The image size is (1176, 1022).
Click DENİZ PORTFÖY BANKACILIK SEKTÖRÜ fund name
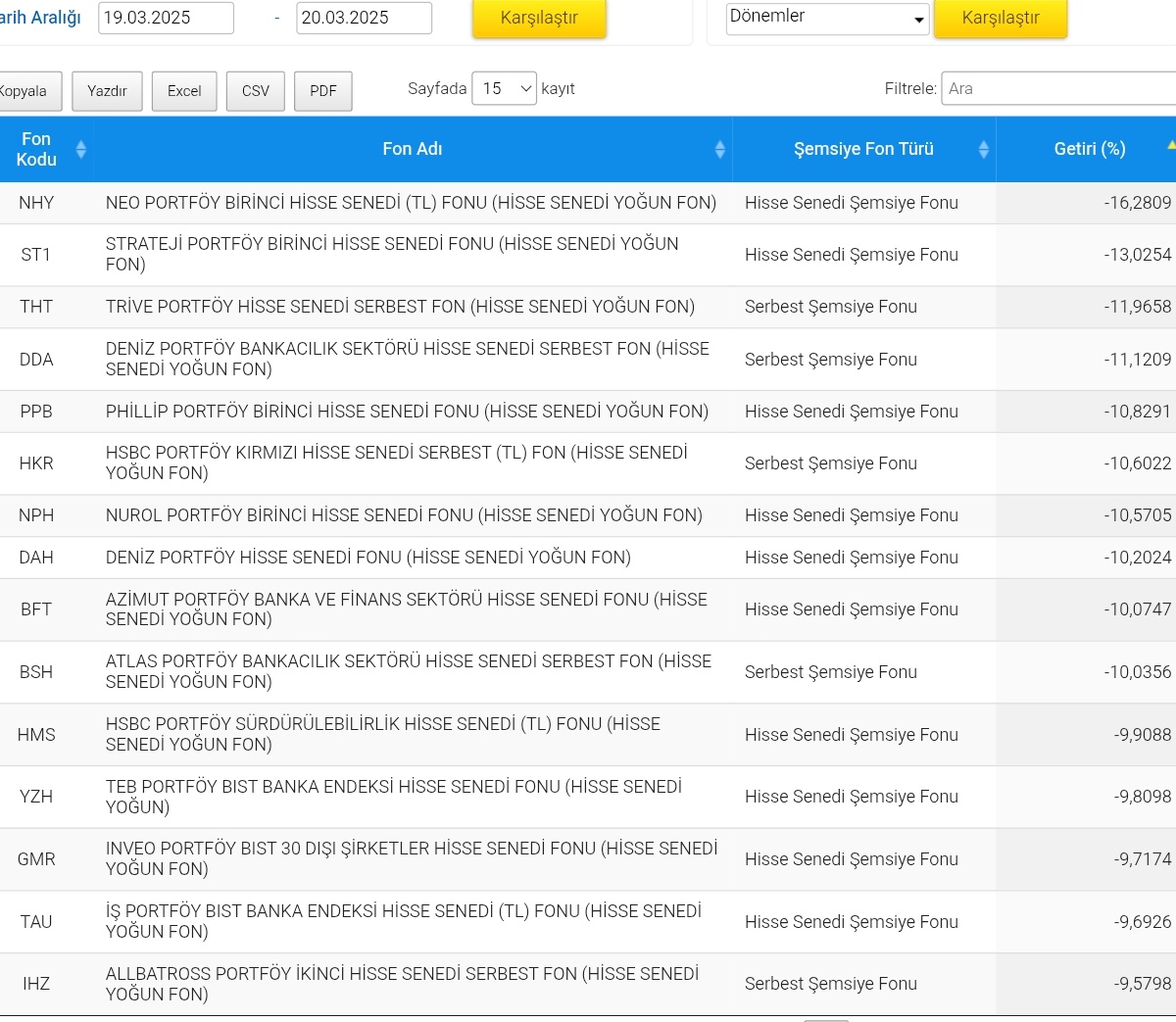tap(408, 359)
